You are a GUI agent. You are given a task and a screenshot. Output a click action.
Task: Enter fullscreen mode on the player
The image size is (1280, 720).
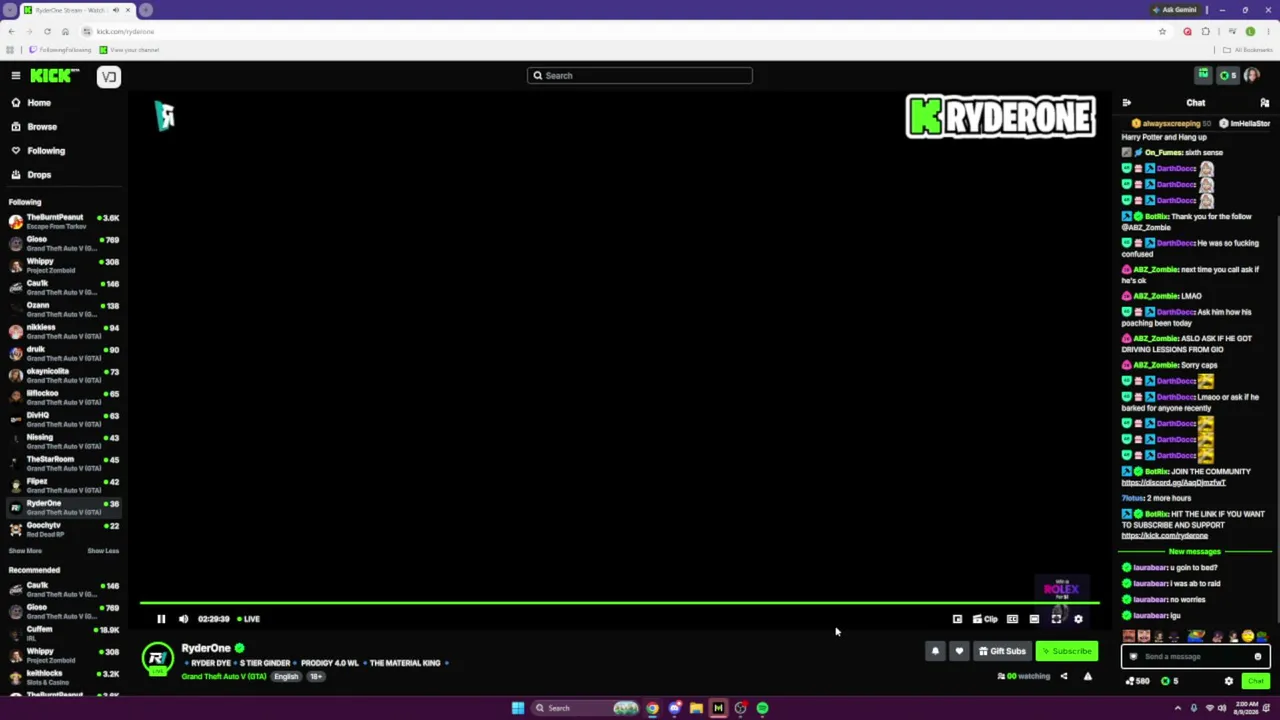pyautogui.click(x=1056, y=619)
